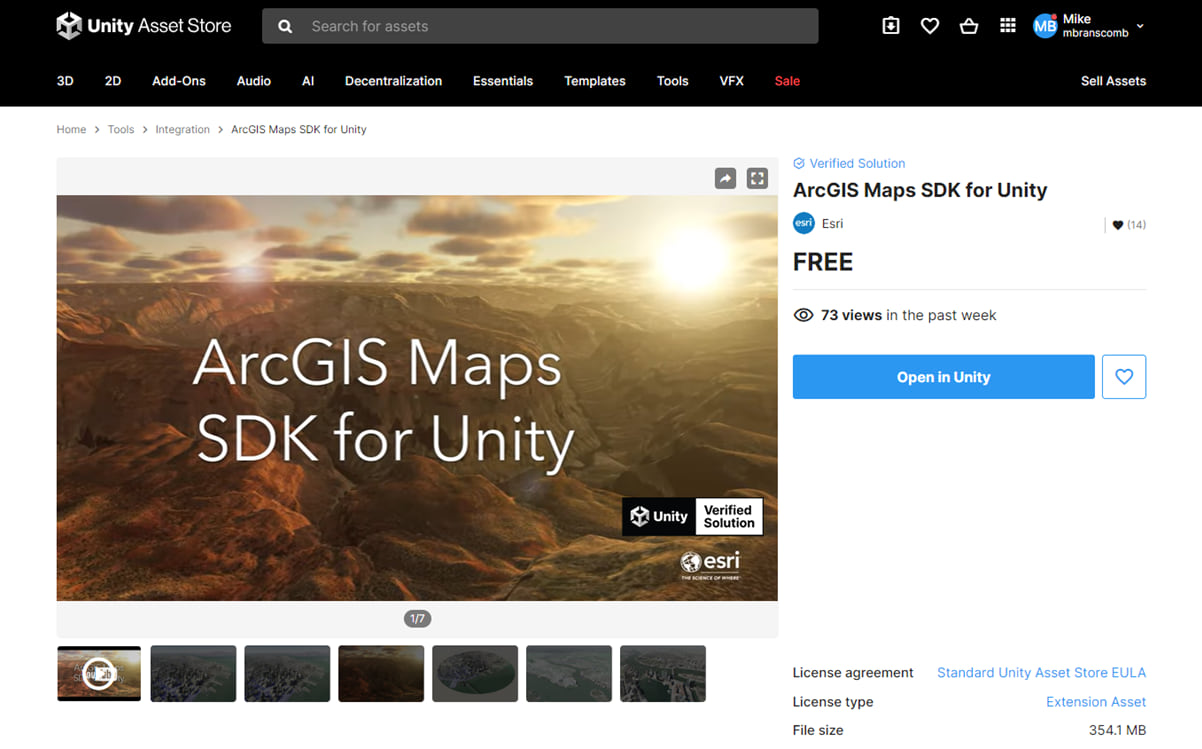Click the search magnifier icon
The image size is (1202, 749).
tap(285, 26)
